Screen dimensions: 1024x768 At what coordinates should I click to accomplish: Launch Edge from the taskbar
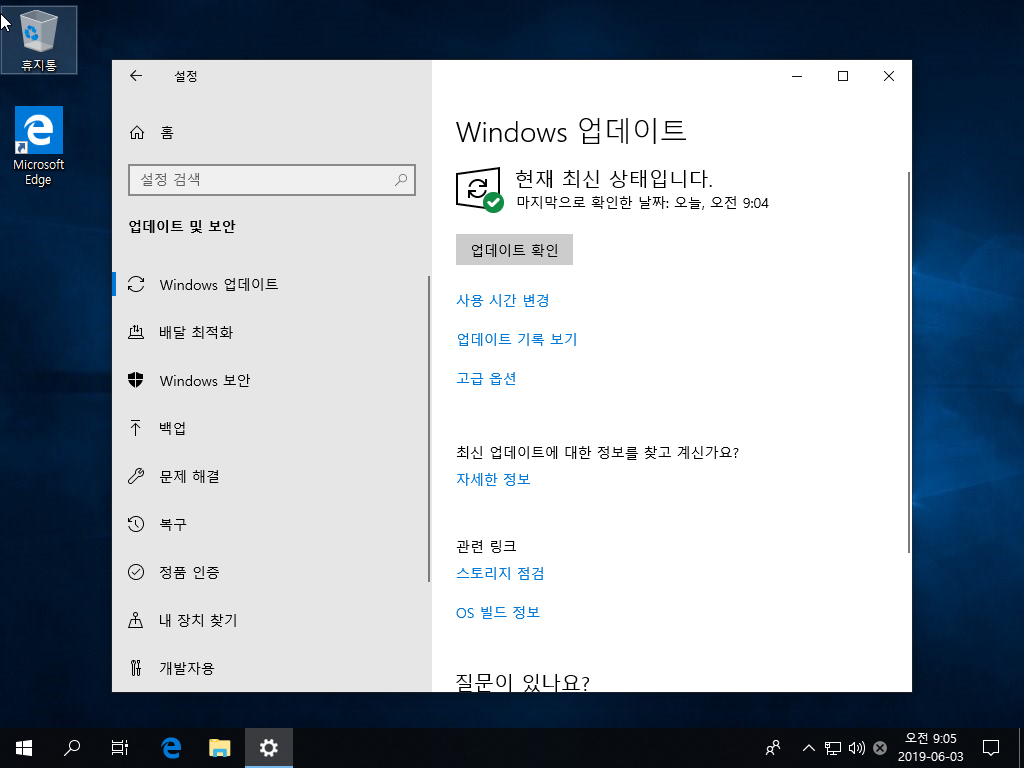coord(171,748)
